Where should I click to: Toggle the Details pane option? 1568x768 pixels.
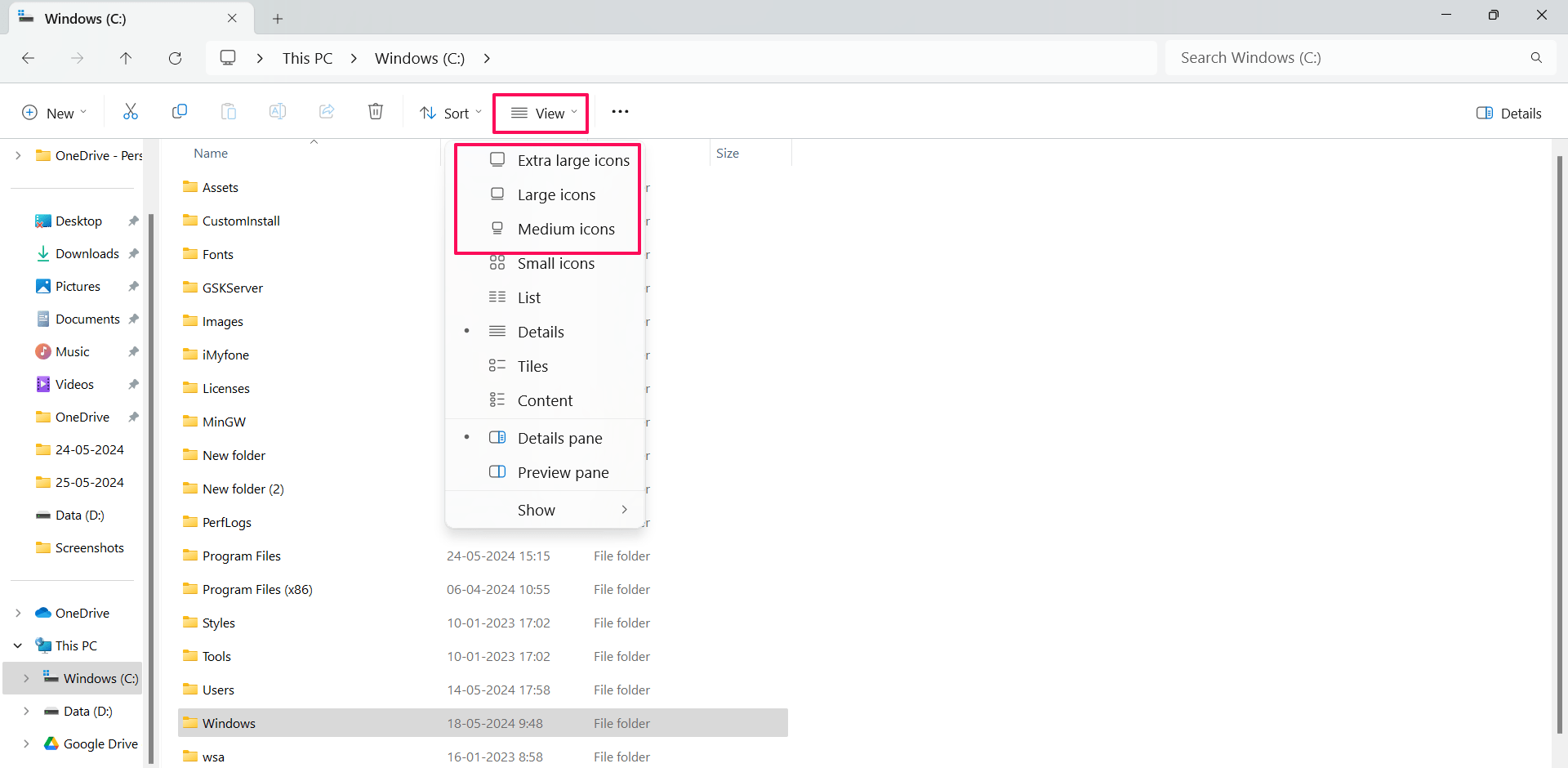pyautogui.click(x=559, y=438)
